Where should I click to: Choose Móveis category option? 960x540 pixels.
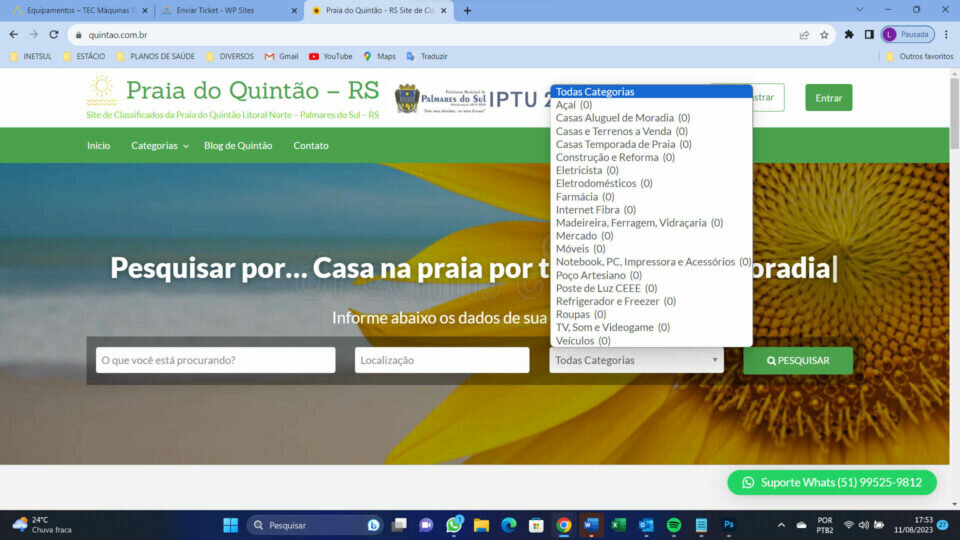click(x=651, y=249)
